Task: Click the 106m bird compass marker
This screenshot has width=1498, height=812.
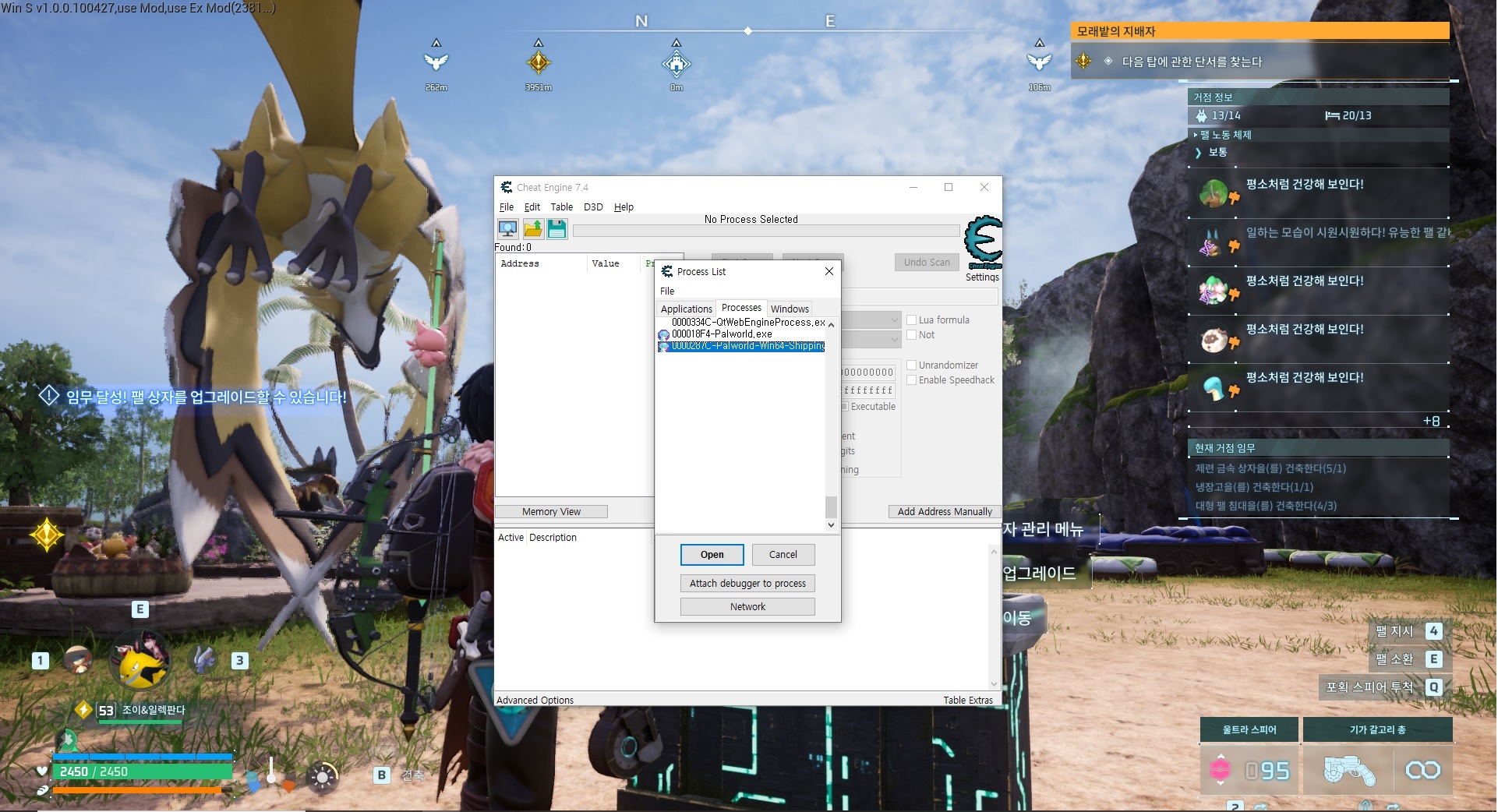Action: (x=1039, y=61)
